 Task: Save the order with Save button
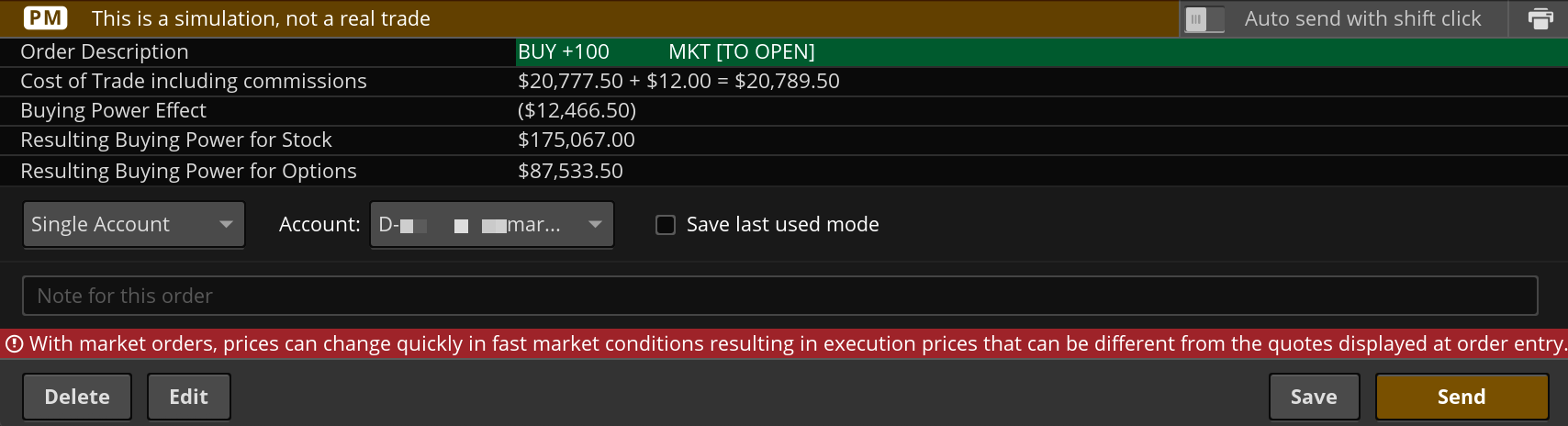point(1314,397)
